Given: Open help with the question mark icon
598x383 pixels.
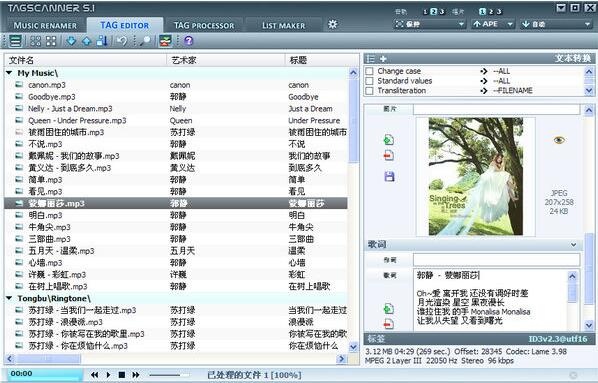Looking at the screenshot, I should coord(188,41).
